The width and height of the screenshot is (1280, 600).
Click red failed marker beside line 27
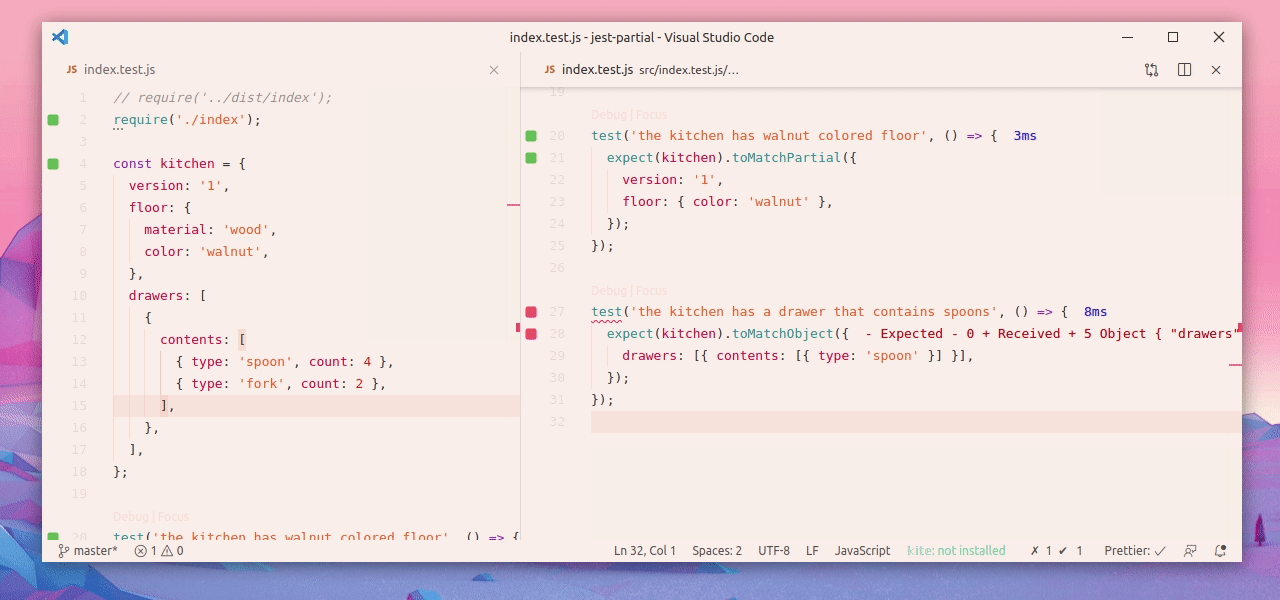(x=531, y=312)
